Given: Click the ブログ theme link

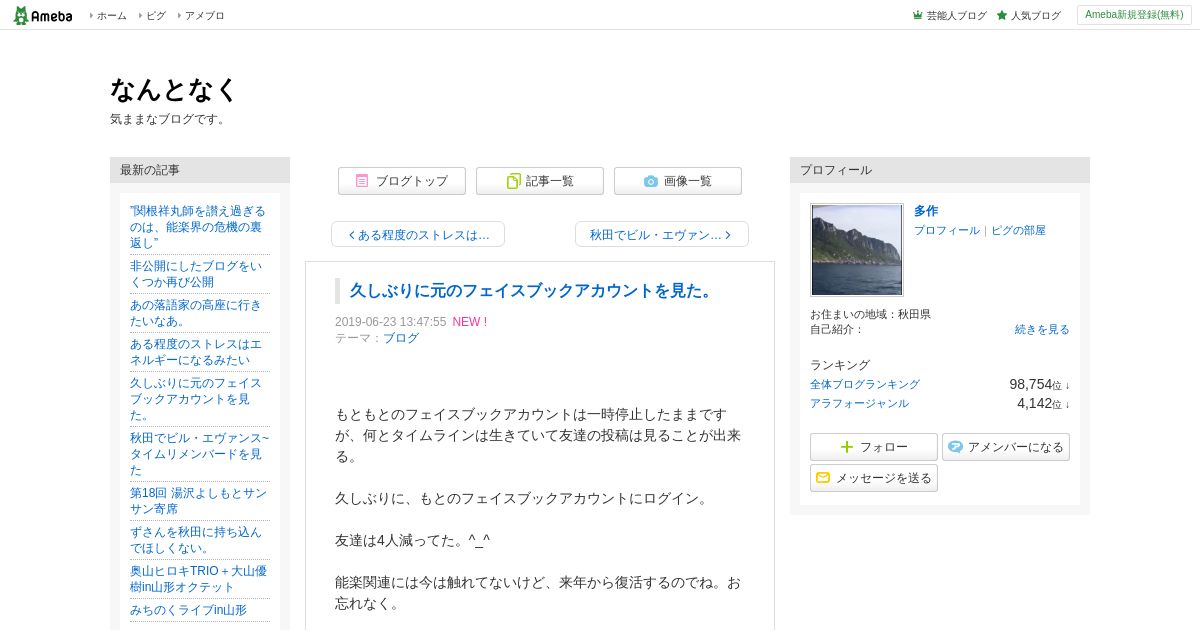Looking at the screenshot, I should click(x=401, y=338).
